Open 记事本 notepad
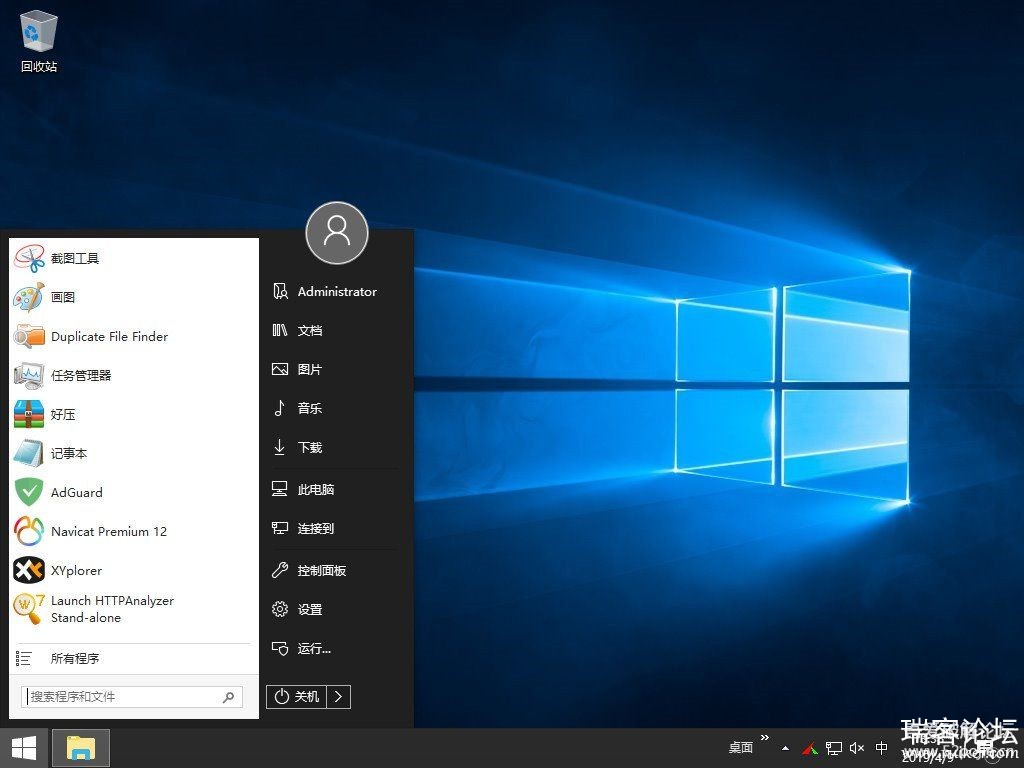The height and width of the screenshot is (768, 1024). (134, 453)
